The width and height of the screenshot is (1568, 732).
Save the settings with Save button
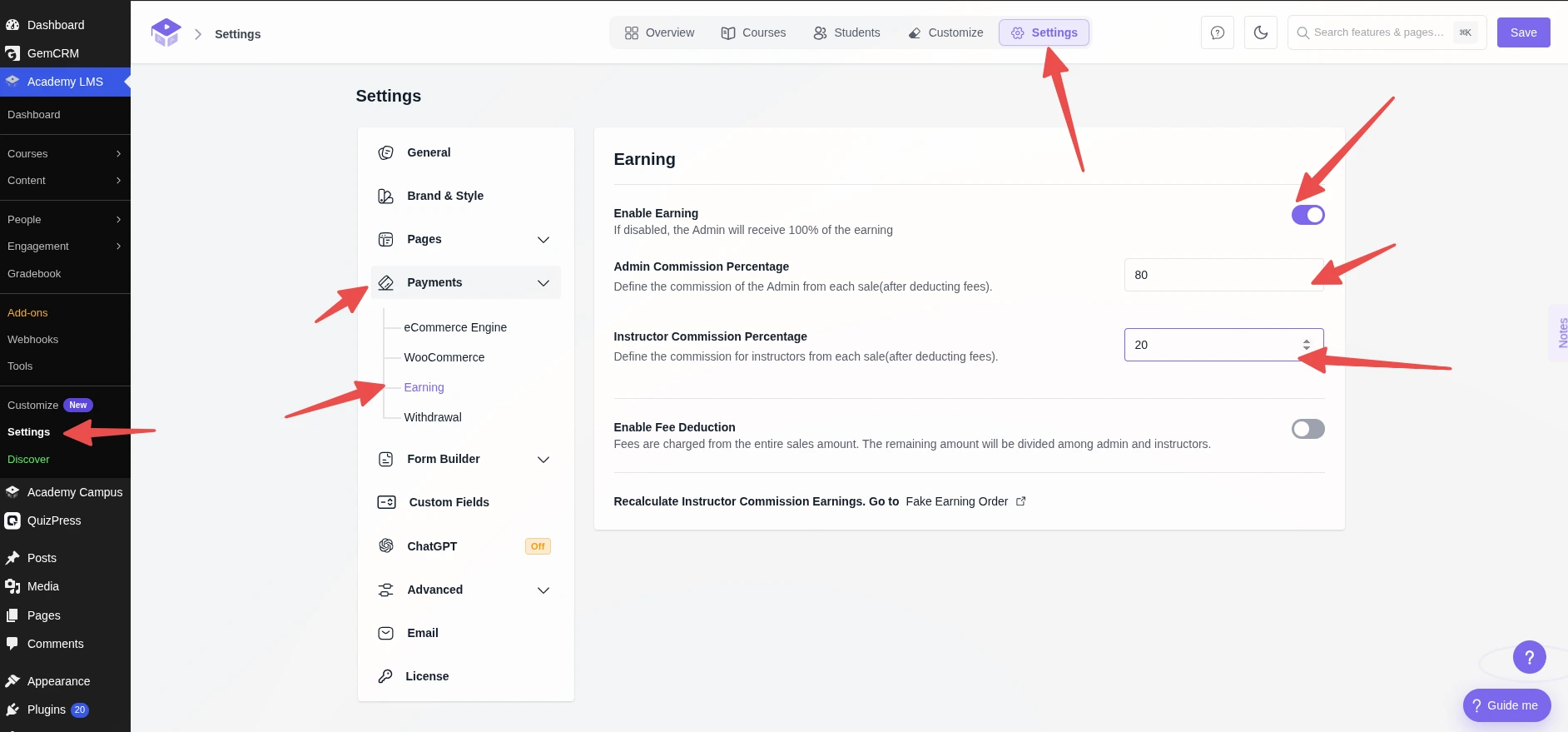1523,32
